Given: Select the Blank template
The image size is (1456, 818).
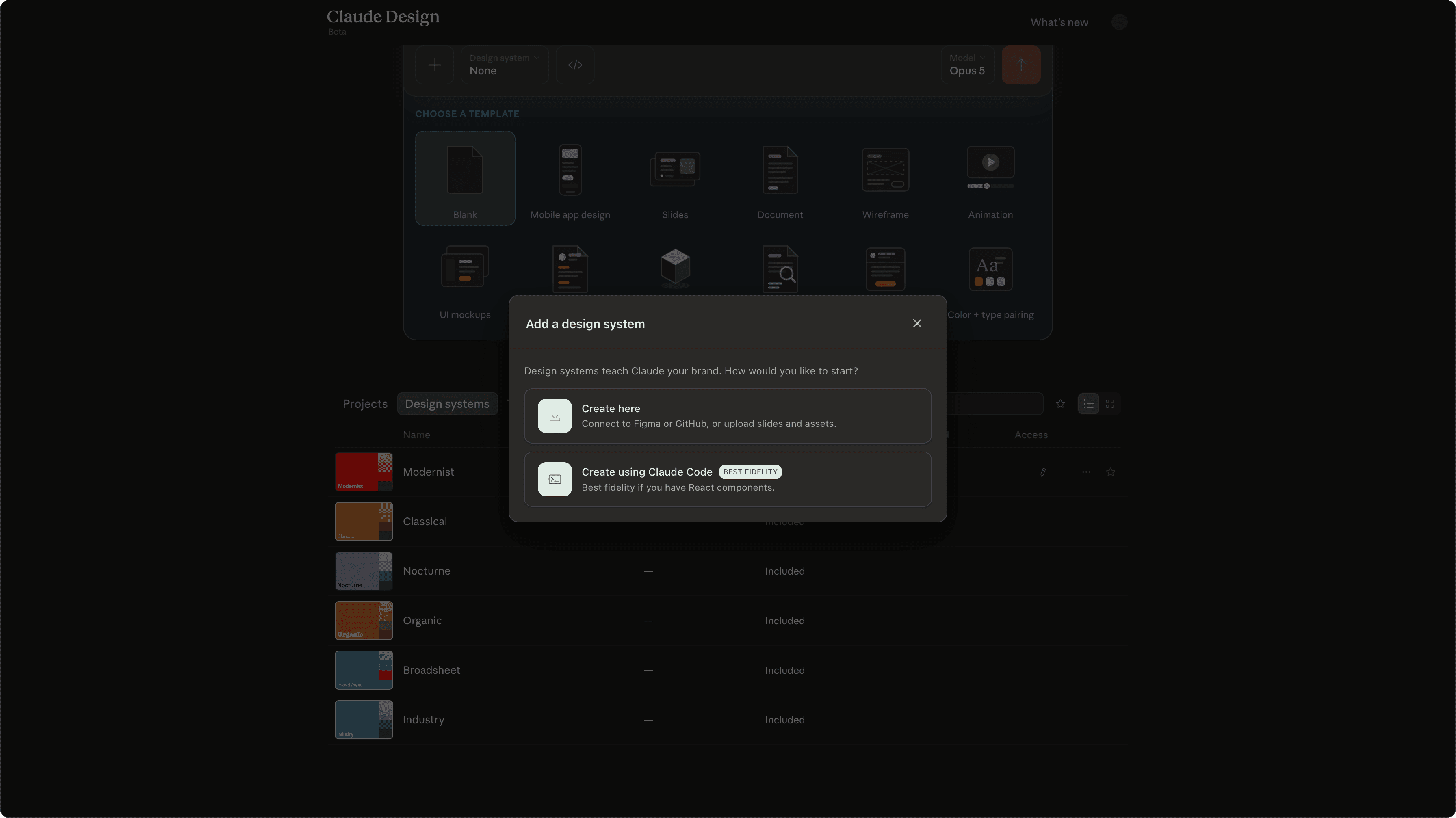Looking at the screenshot, I should tap(465, 178).
